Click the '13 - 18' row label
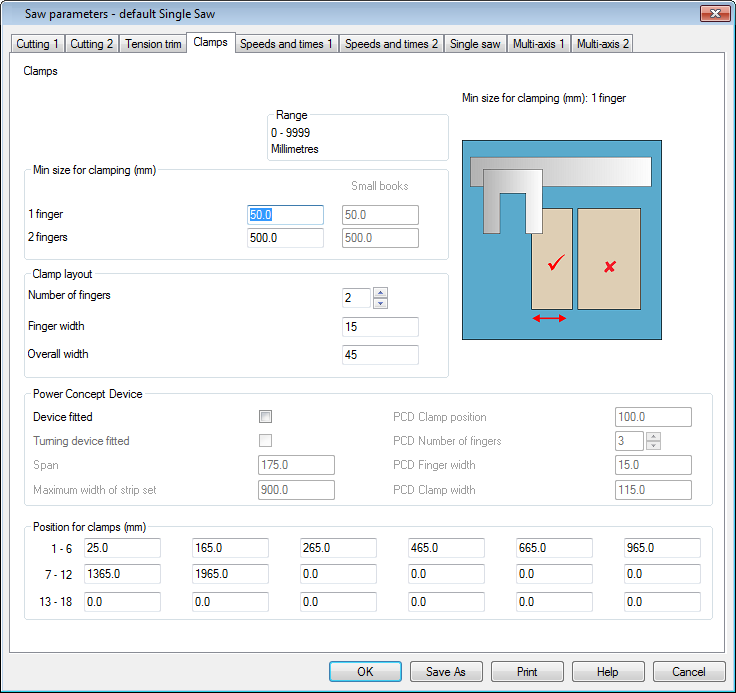Screen dimensions: 736x693 tap(55, 602)
